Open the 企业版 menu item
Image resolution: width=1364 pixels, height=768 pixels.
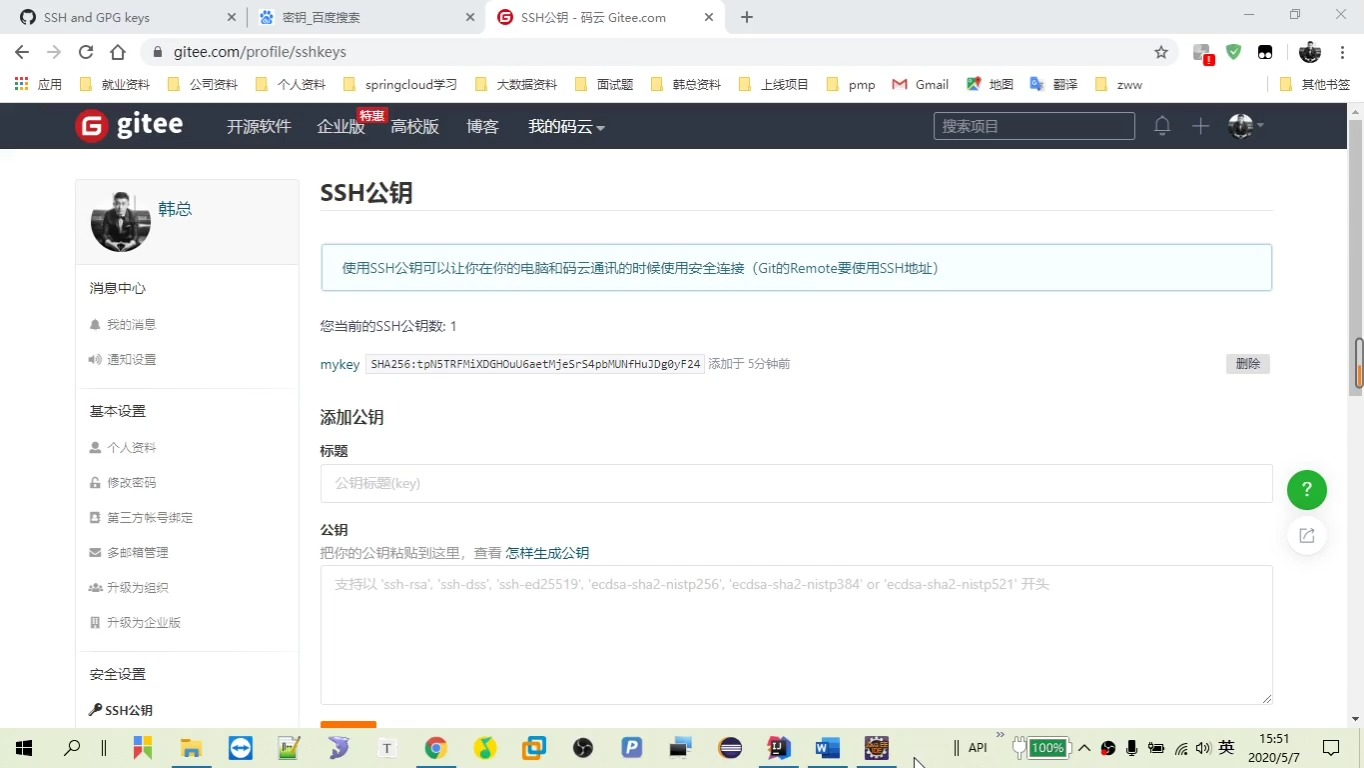(340, 127)
